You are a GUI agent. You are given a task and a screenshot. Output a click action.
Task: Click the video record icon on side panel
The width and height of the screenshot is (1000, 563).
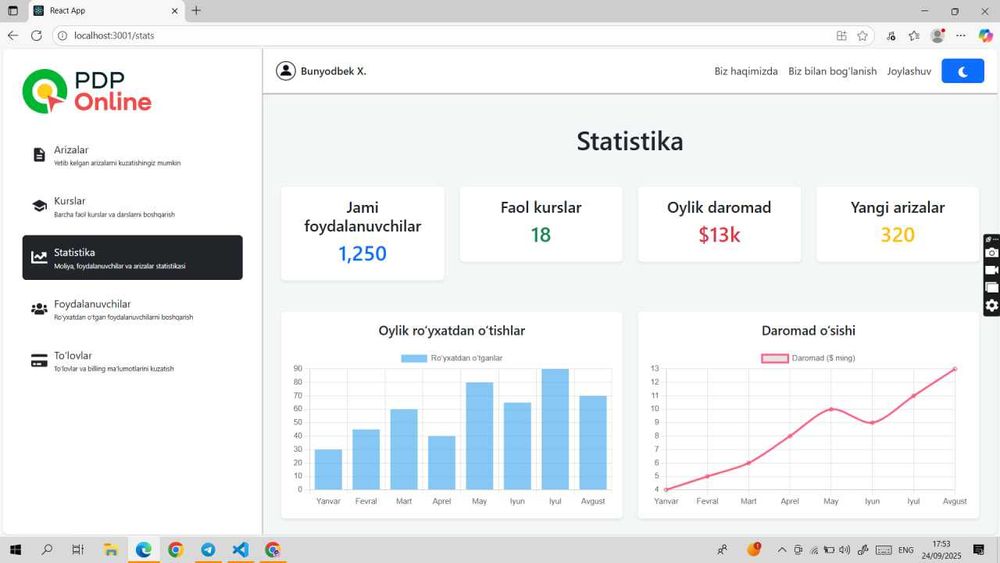[992, 270]
